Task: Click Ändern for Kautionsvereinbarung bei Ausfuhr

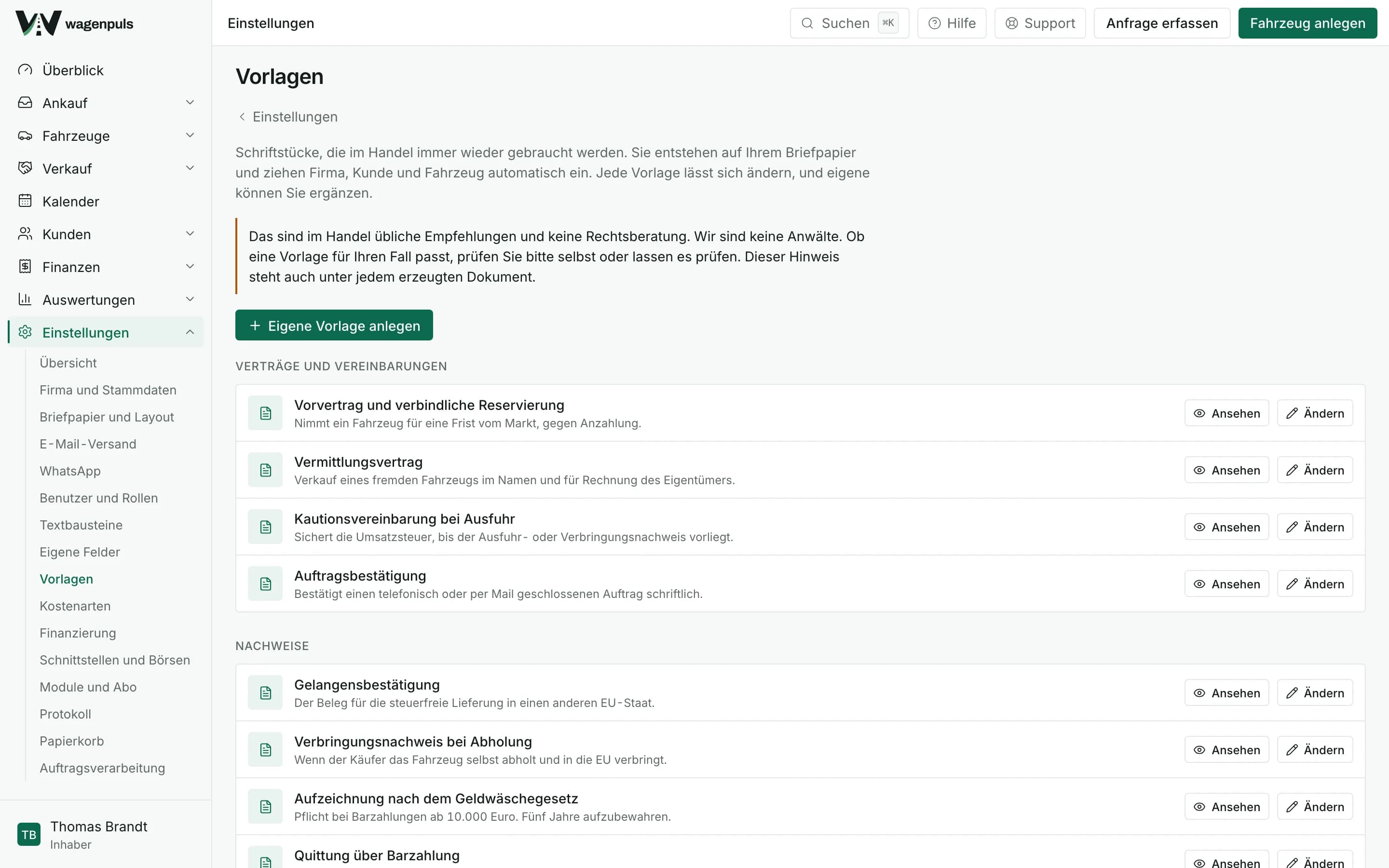Action: tap(1315, 527)
